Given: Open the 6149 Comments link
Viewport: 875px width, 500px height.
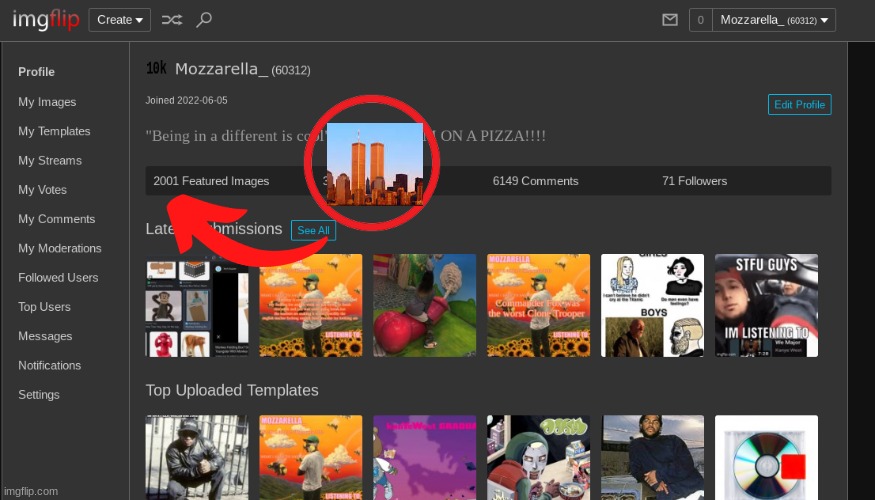Looking at the screenshot, I should [x=535, y=181].
